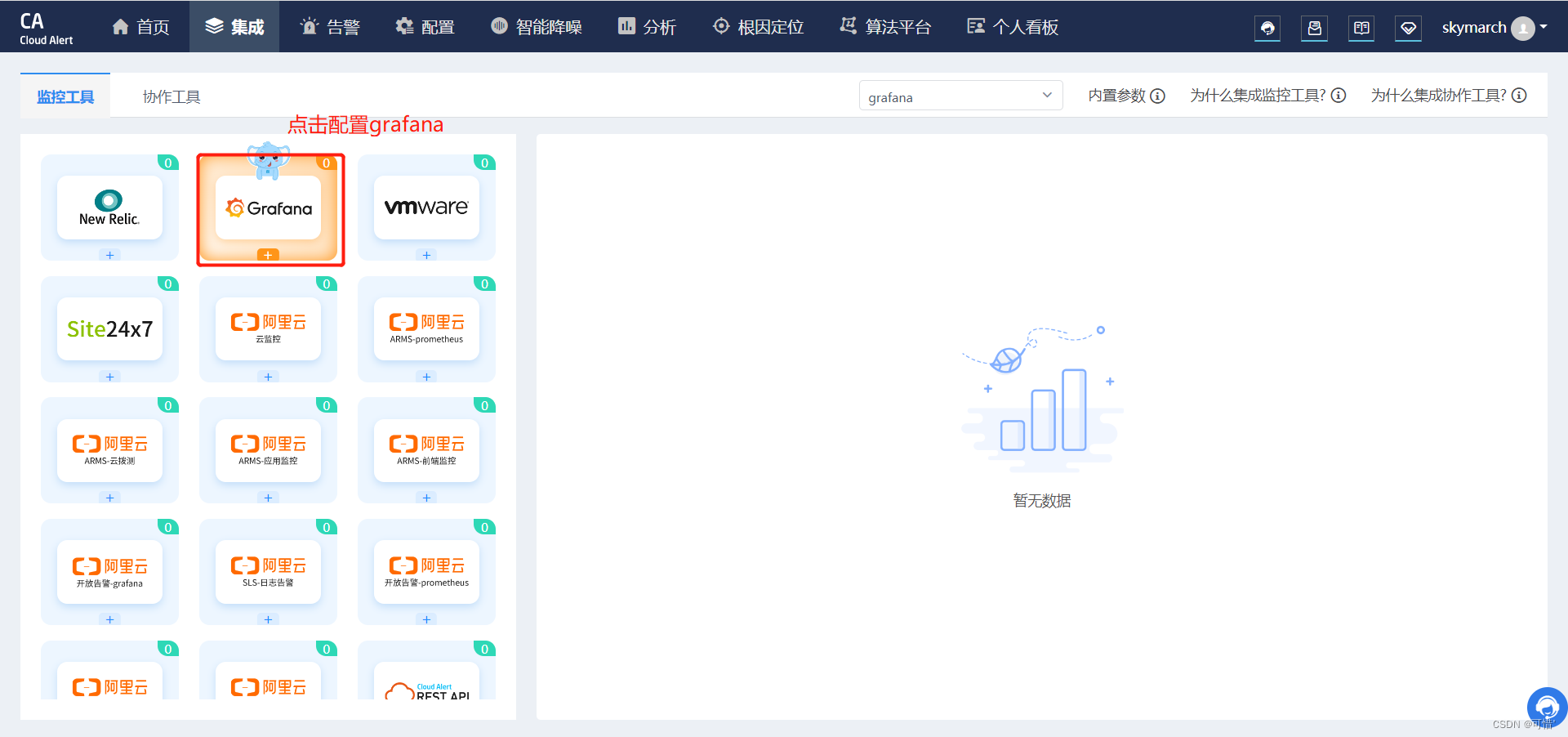Expand the grafana filter dropdown
This screenshot has height=737, width=1568.
pyautogui.click(x=960, y=96)
